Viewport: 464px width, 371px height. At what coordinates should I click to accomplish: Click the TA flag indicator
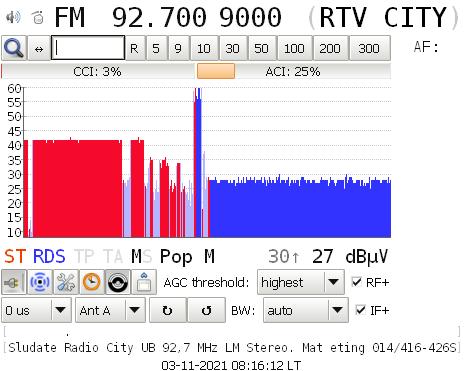coord(113,257)
